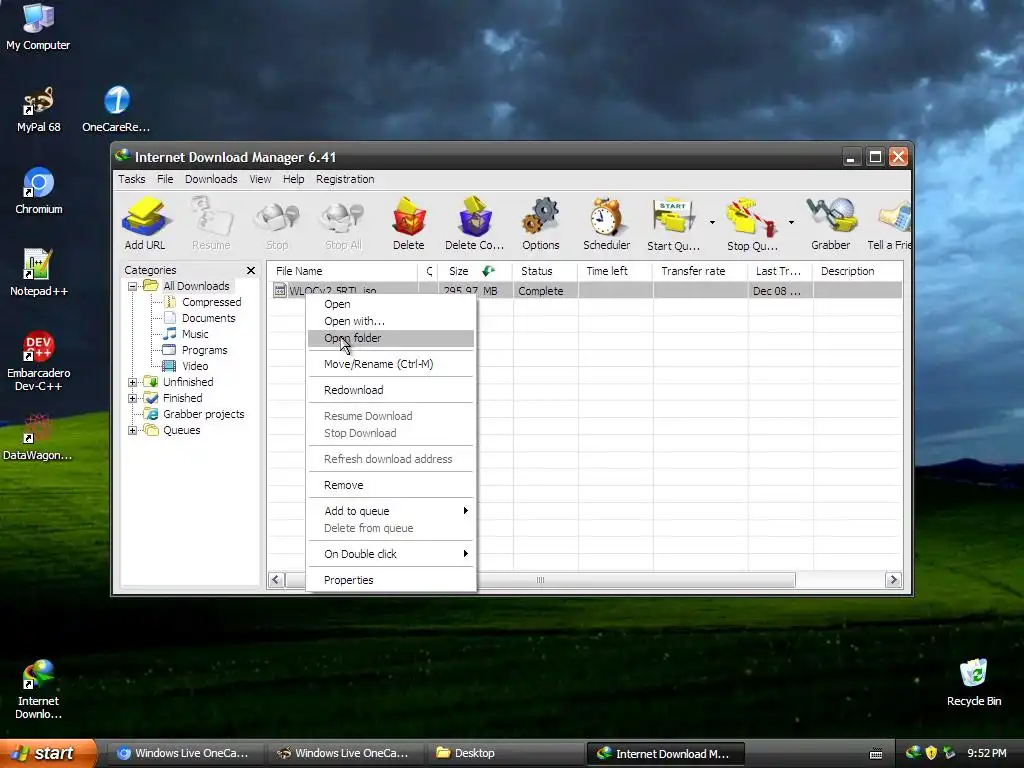Click the Start Queue toolbar icon
Image resolution: width=1024 pixels, height=768 pixels.
[x=673, y=223]
